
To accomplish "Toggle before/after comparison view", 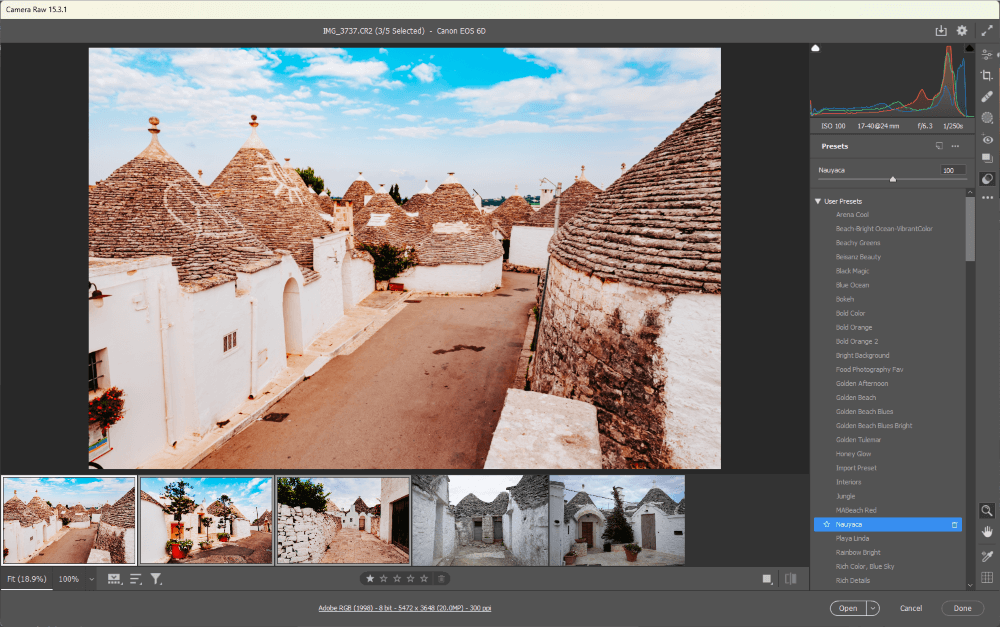I will pyautogui.click(x=791, y=579).
